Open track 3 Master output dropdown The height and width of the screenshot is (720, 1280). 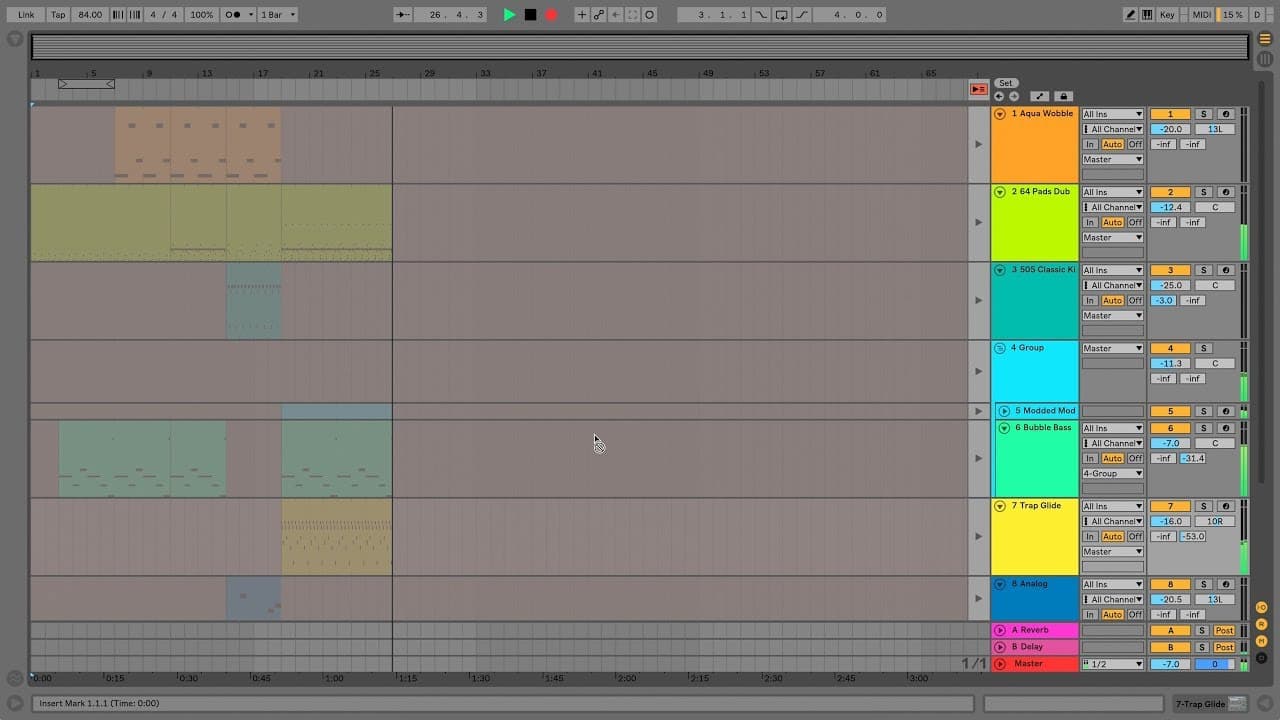[1112, 315]
